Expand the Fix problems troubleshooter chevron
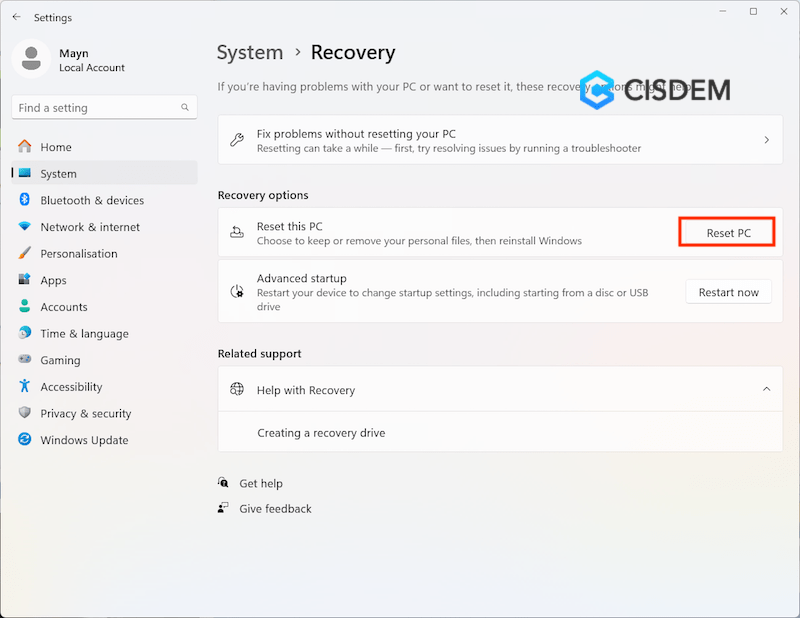 pos(767,140)
